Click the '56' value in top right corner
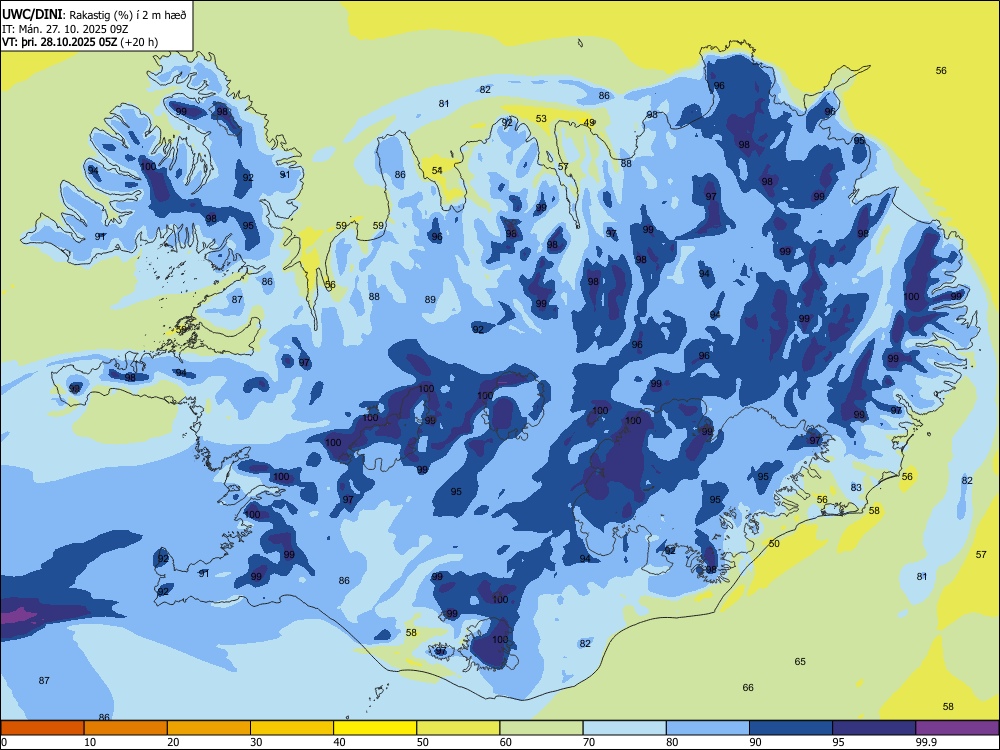 [x=941, y=71]
